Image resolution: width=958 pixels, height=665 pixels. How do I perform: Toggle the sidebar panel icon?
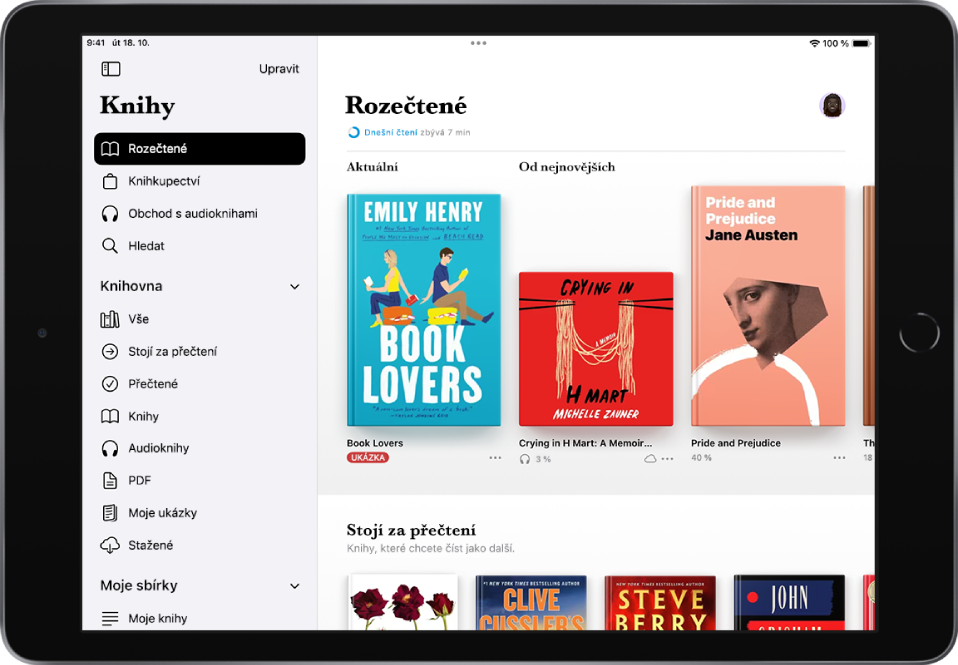(x=111, y=69)
